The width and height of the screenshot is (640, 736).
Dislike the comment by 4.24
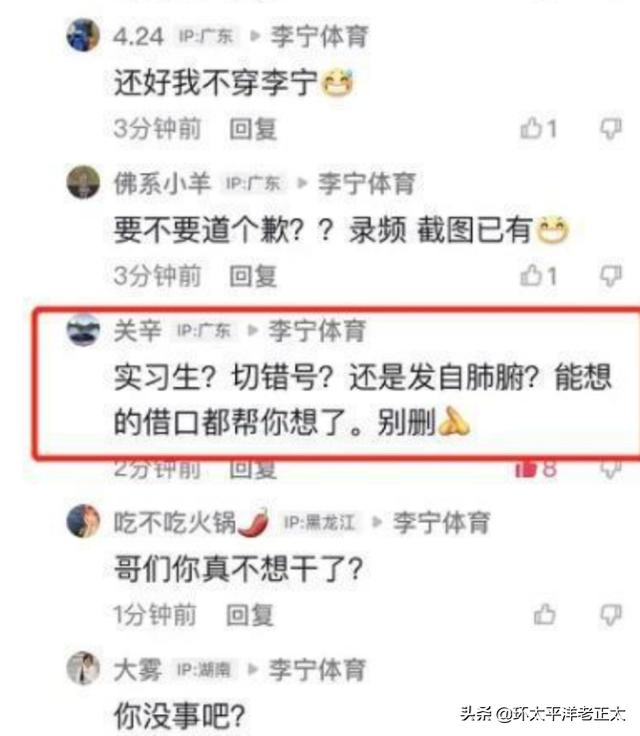pyautogui.click(x=611, y=129)
